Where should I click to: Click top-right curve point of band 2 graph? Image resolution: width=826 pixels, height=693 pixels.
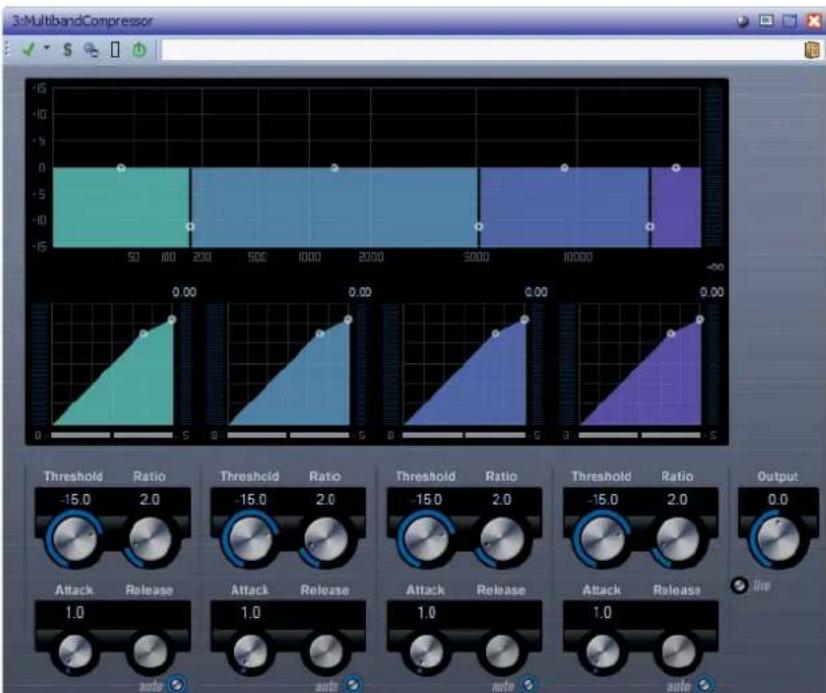click(x=348, y=320)
